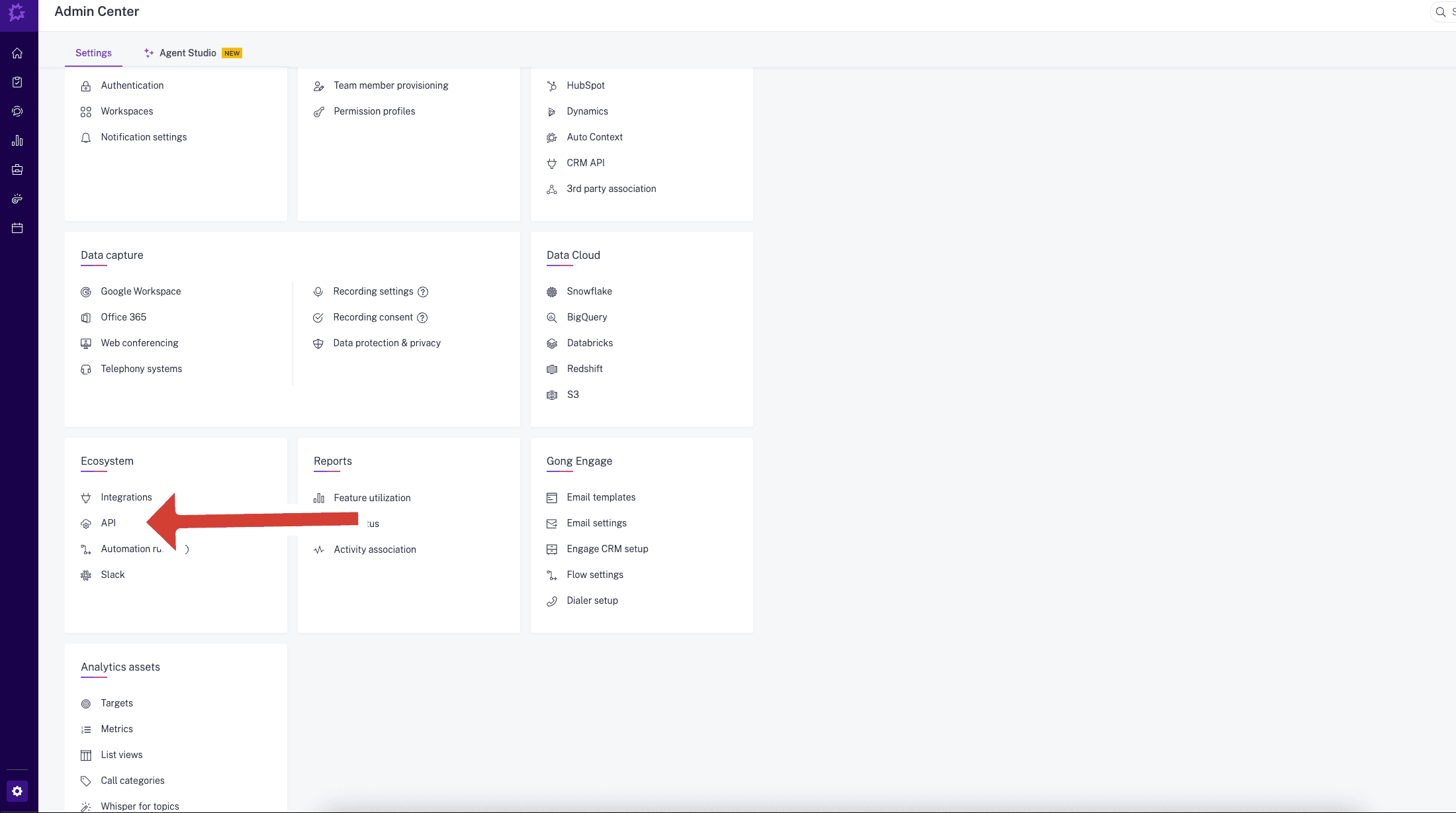Screen dimensions: 1456x813
Task: Click the Gong logo at top-left
Action: pyautogui.click(x=17, y=12)
